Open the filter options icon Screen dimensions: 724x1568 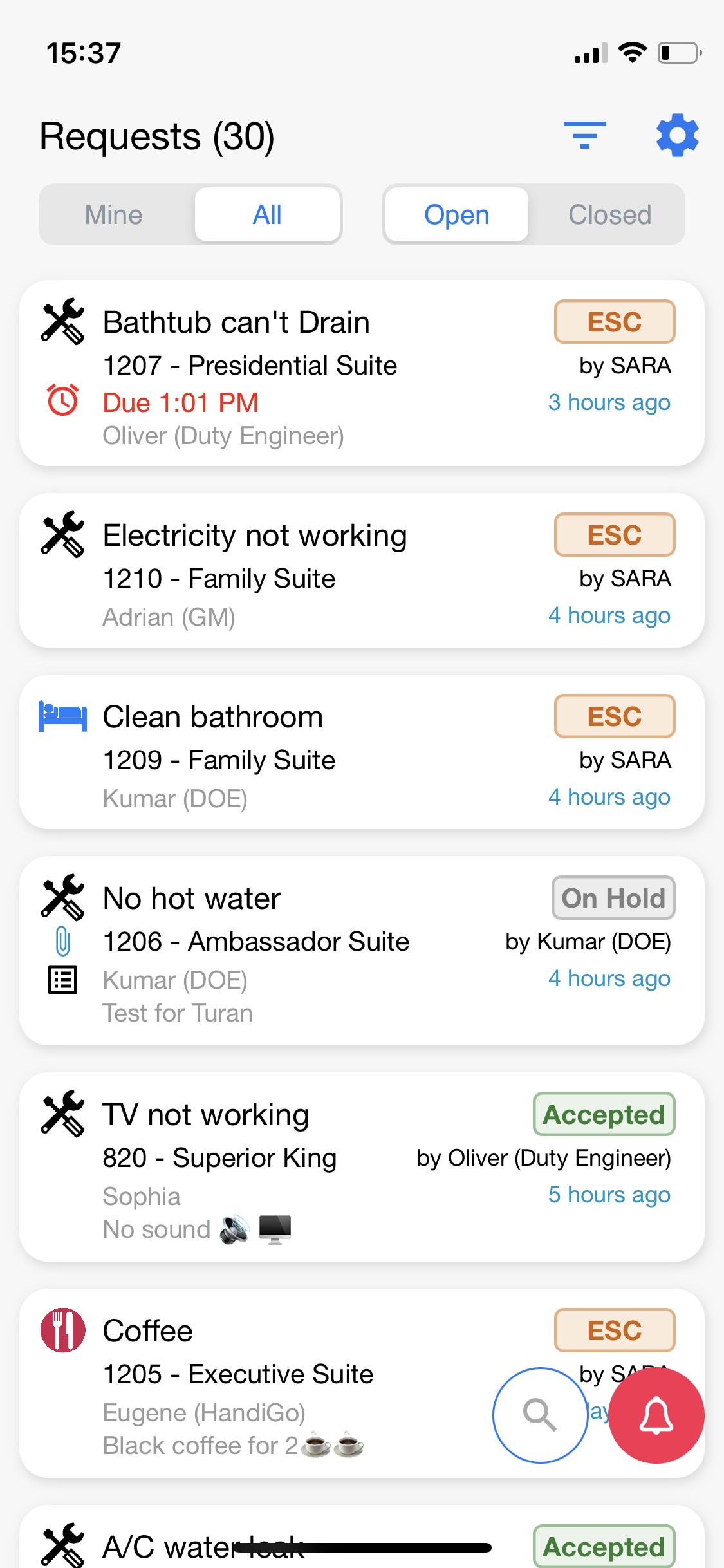pyautogui.click(x=584, y=135)
